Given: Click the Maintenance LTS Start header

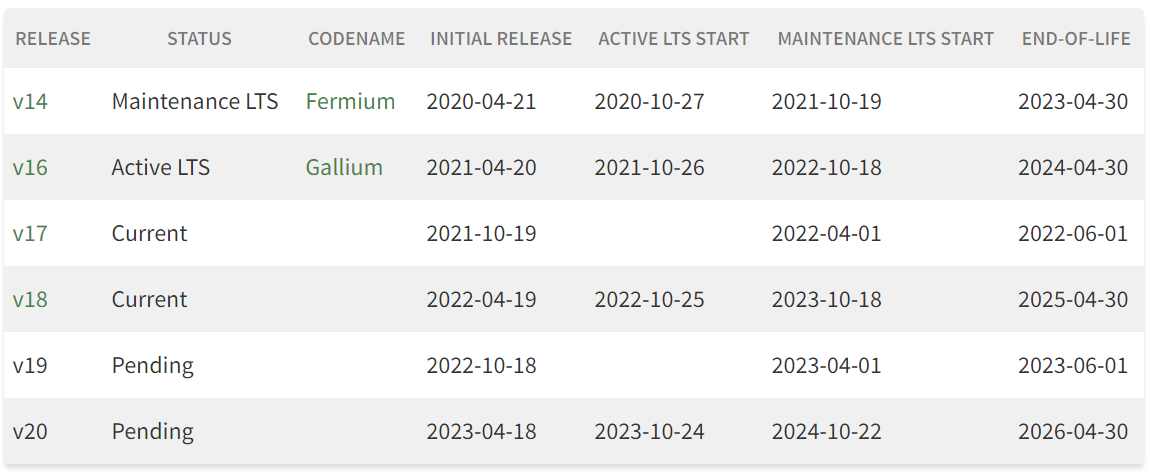Looking at the screenshot, I should (x=885, y=39).
